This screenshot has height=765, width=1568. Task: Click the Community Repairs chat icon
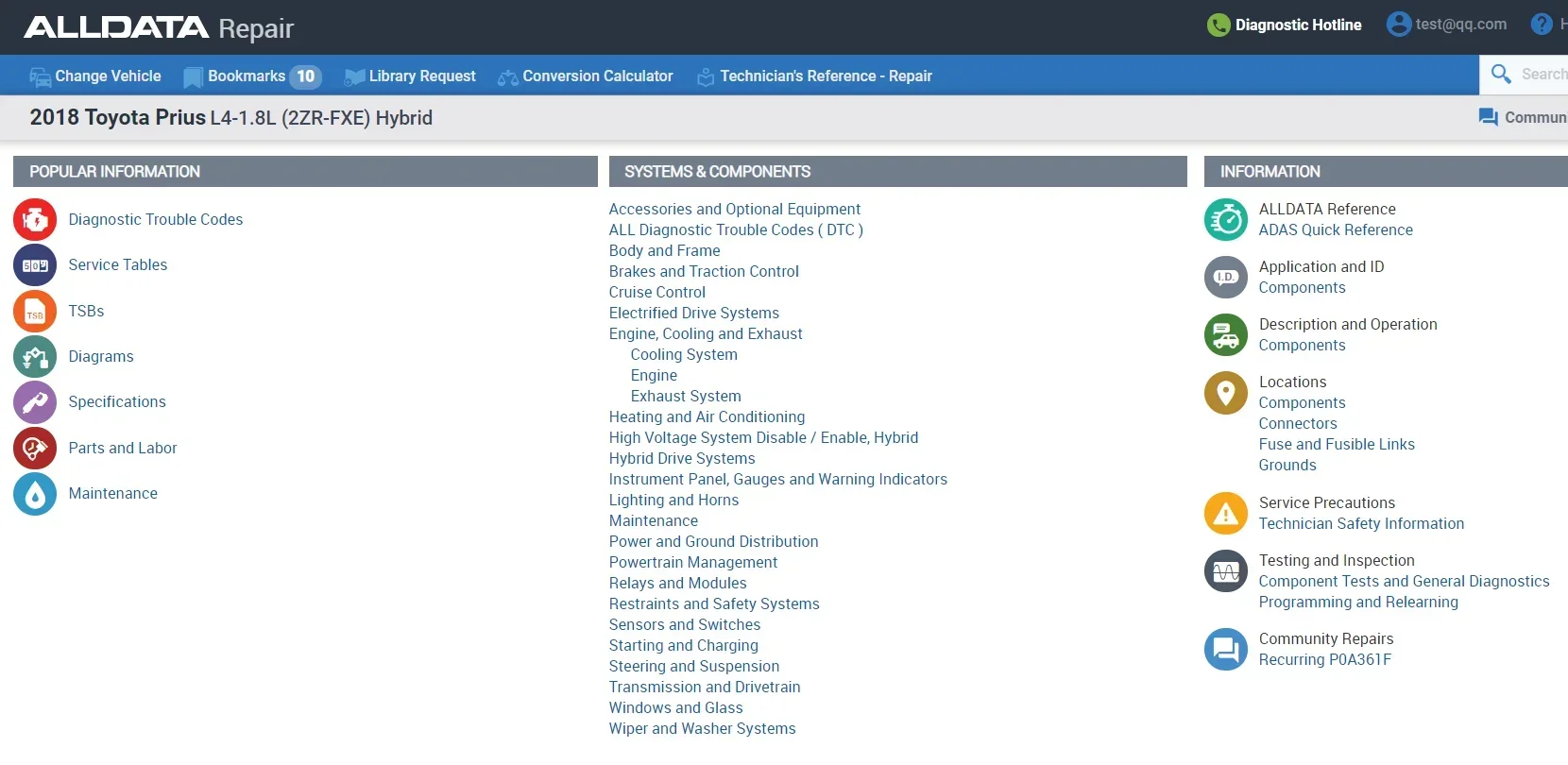click(x=1226, y=650)
